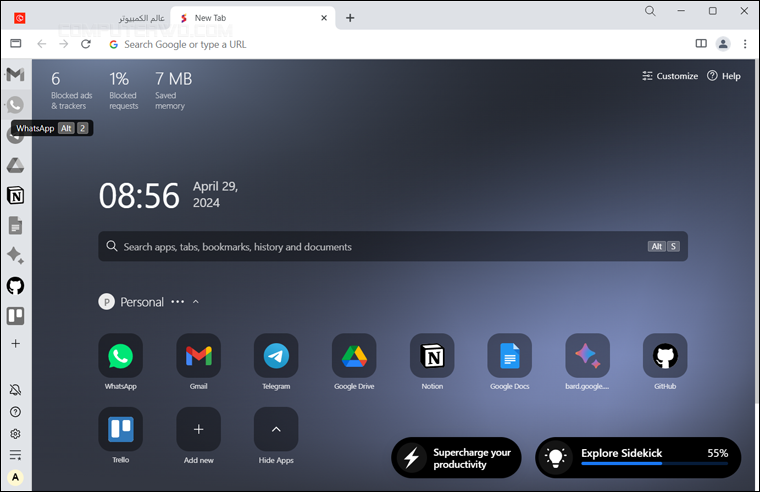
Task: Open Gmail from the left sidebar
Action: pos(16,74)
